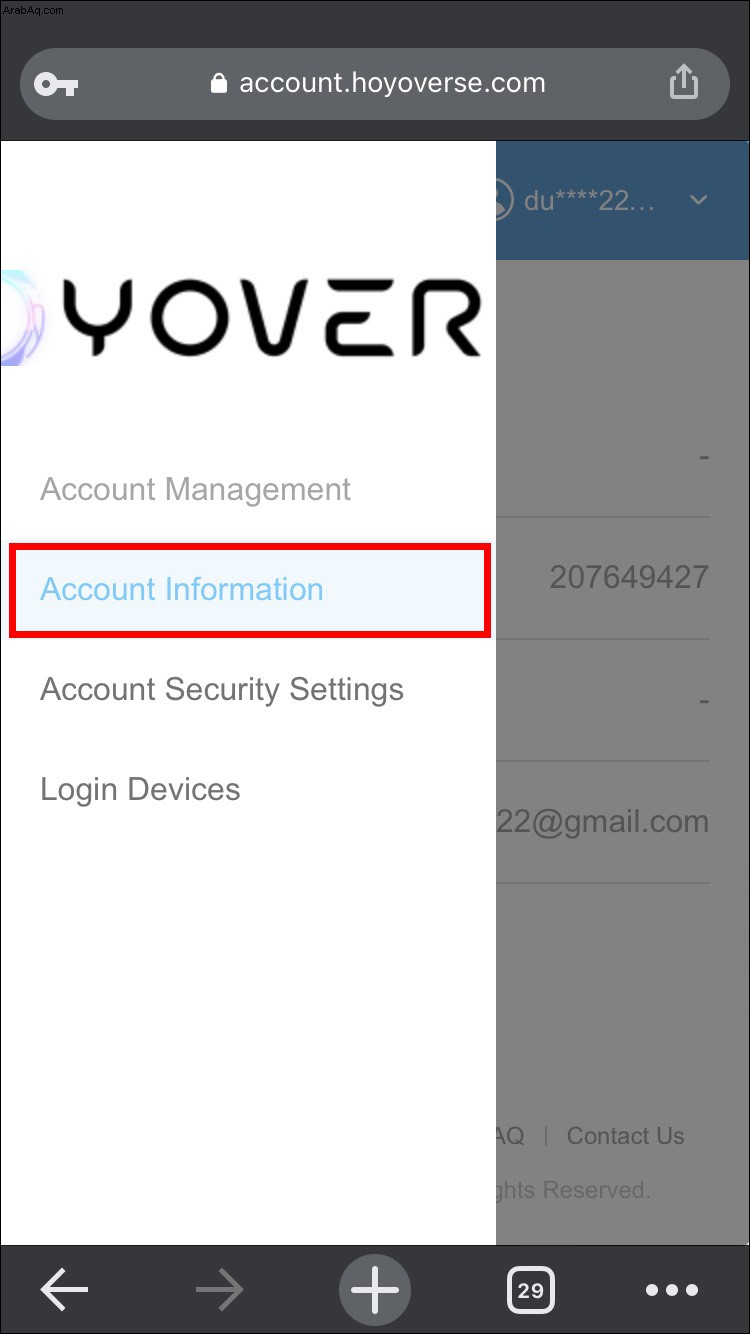Go back with the left arrow

64,1290
